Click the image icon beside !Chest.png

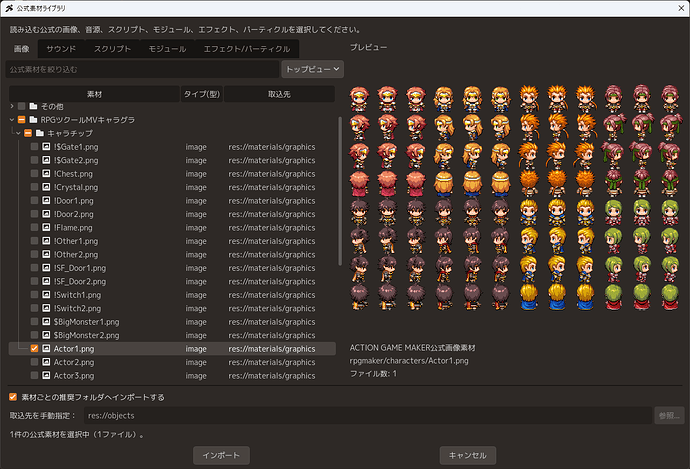46,173
